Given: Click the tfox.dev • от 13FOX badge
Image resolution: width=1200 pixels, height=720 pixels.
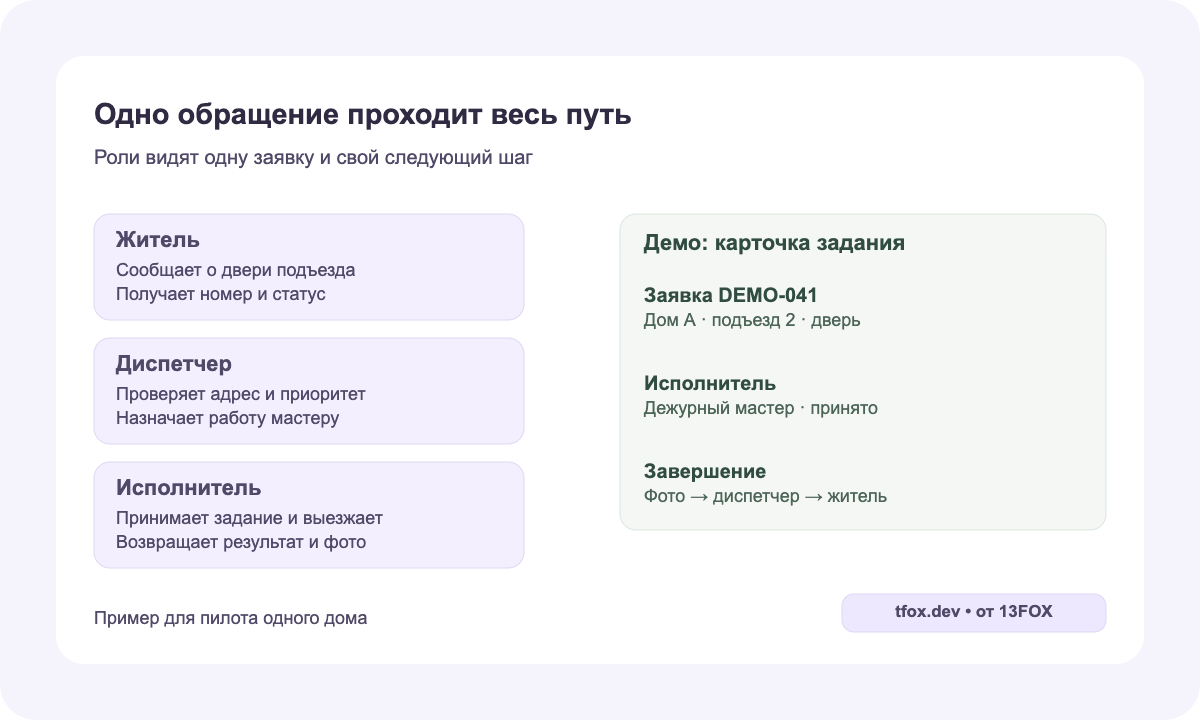Looking at the screenshot, I should 974,613.
